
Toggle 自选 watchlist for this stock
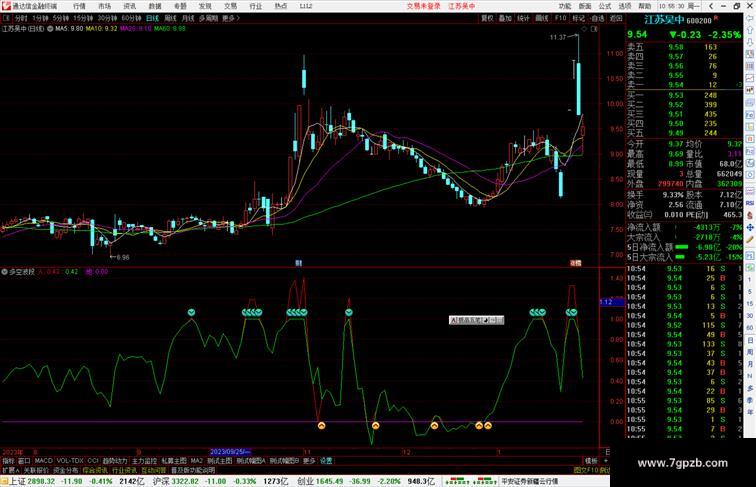597,18
